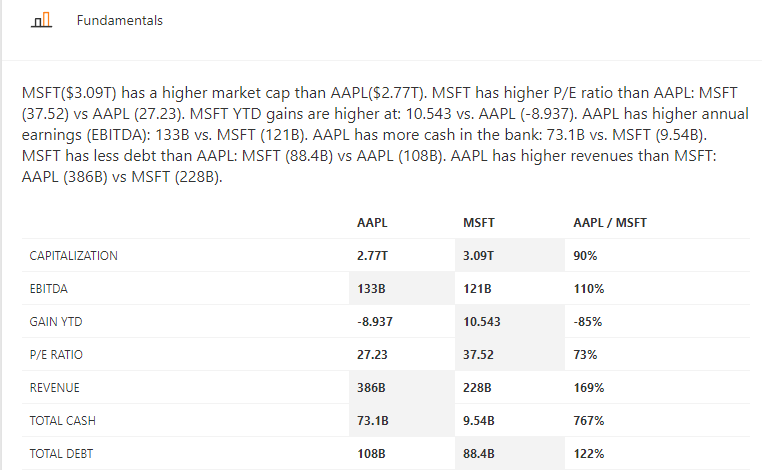Select the REVENUE row label
This screenshot has width=762, height=470.
[55, 388]
